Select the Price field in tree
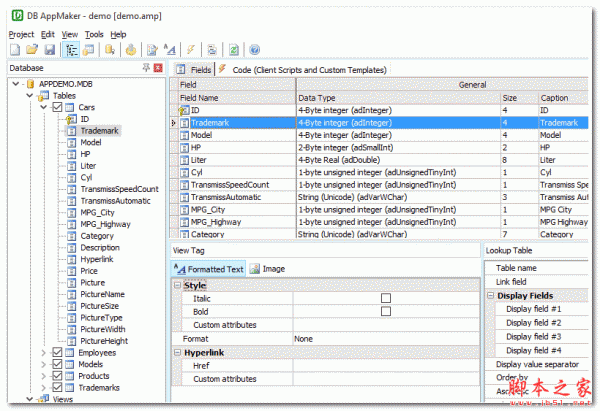Image resolution: width=600 pixels, height=411 pixels. pyautogui.click(x=89, y=271)
